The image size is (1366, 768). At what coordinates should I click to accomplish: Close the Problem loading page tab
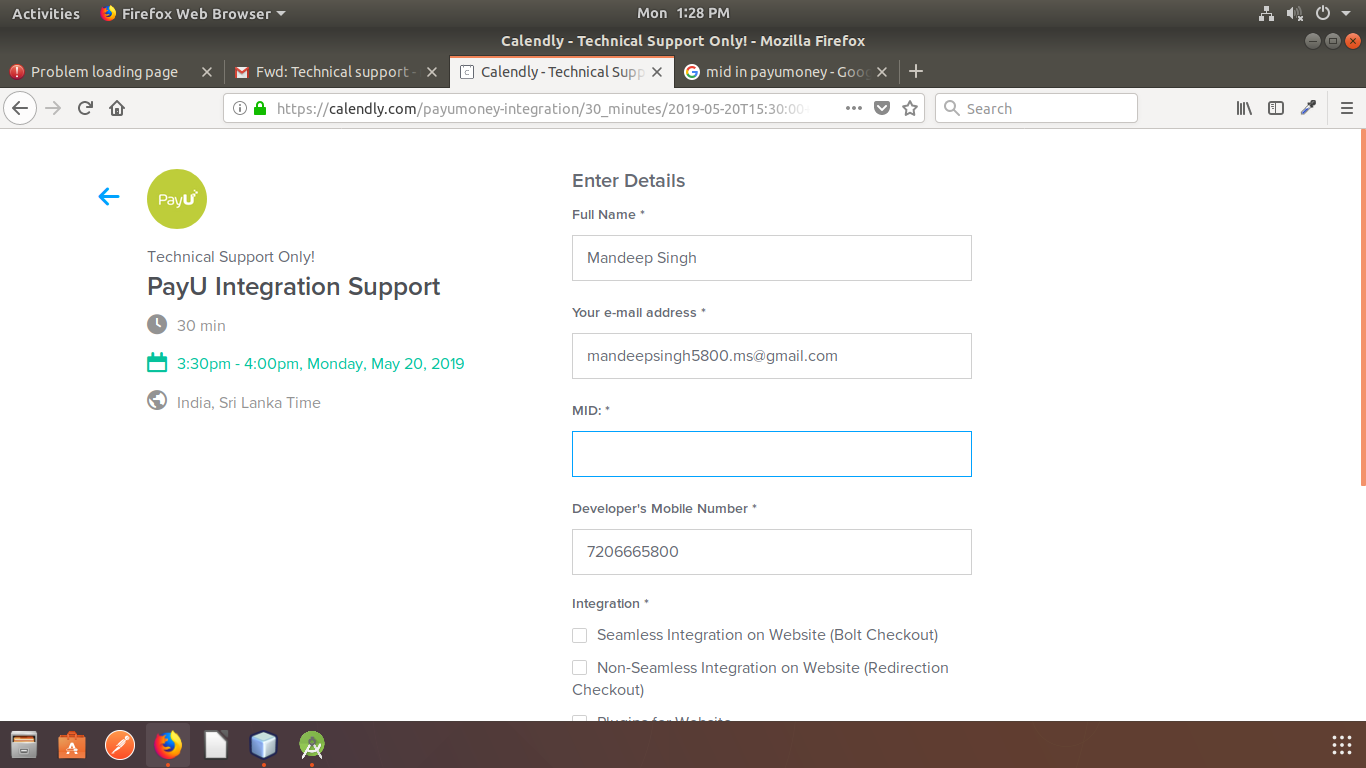pyautogui.click(x=207, y=72)
